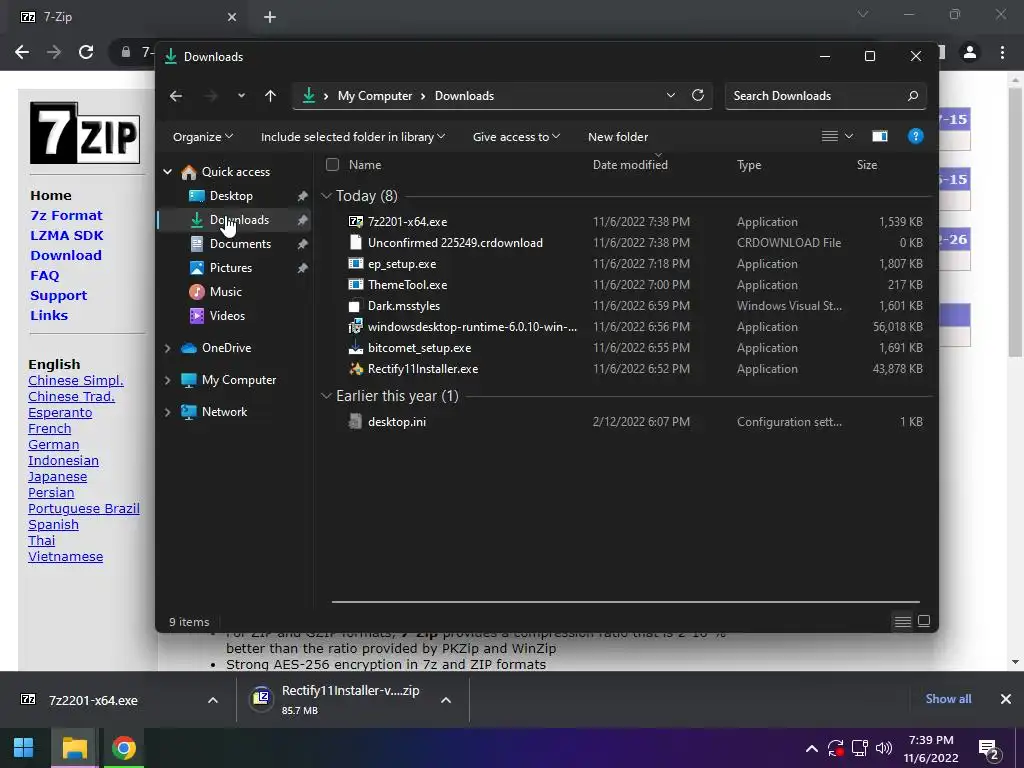
Task: Open the volume control in system tray
Action: (x=884, y=748)
